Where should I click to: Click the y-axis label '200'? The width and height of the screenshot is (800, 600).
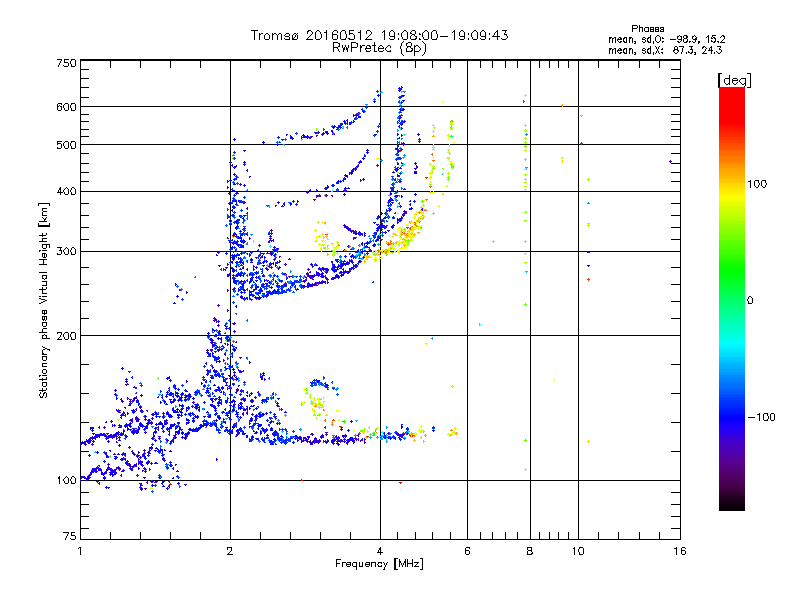[66, 336]
